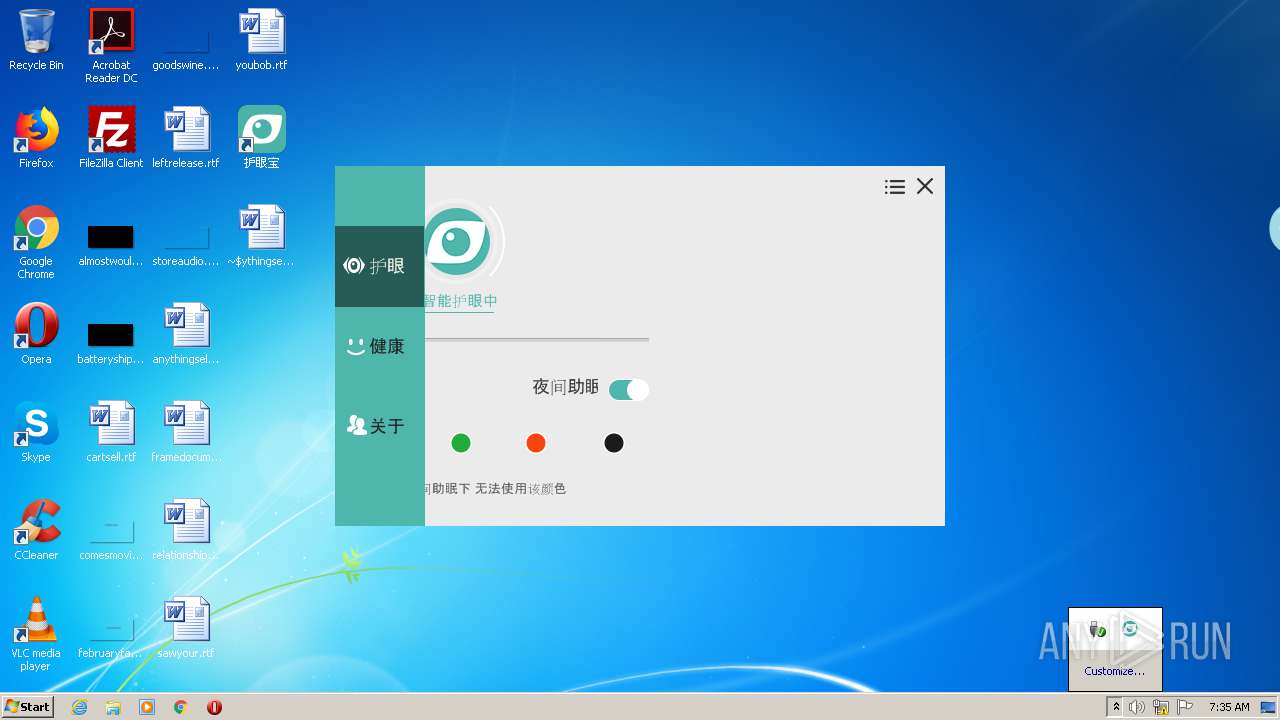This screenshot has height=720, width=1280.
Task: Open the volume speaker tray icon
Action: click(x=1137, y=707)
